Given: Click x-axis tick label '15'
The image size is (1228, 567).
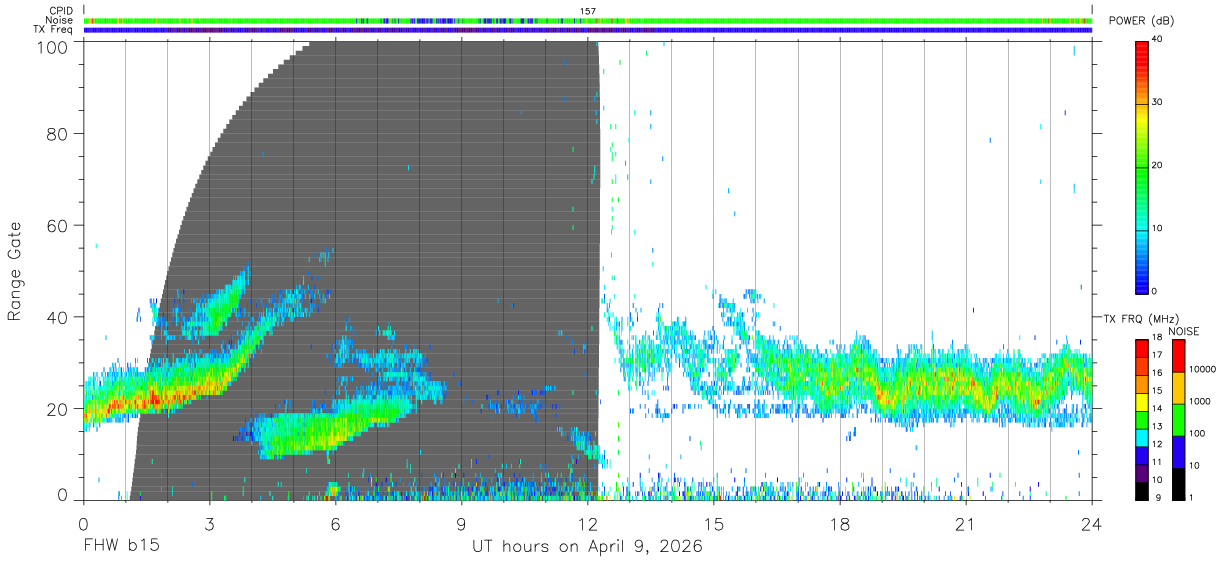Looking at the screenshot, I should pyautogui.click(x=714, y=523).
